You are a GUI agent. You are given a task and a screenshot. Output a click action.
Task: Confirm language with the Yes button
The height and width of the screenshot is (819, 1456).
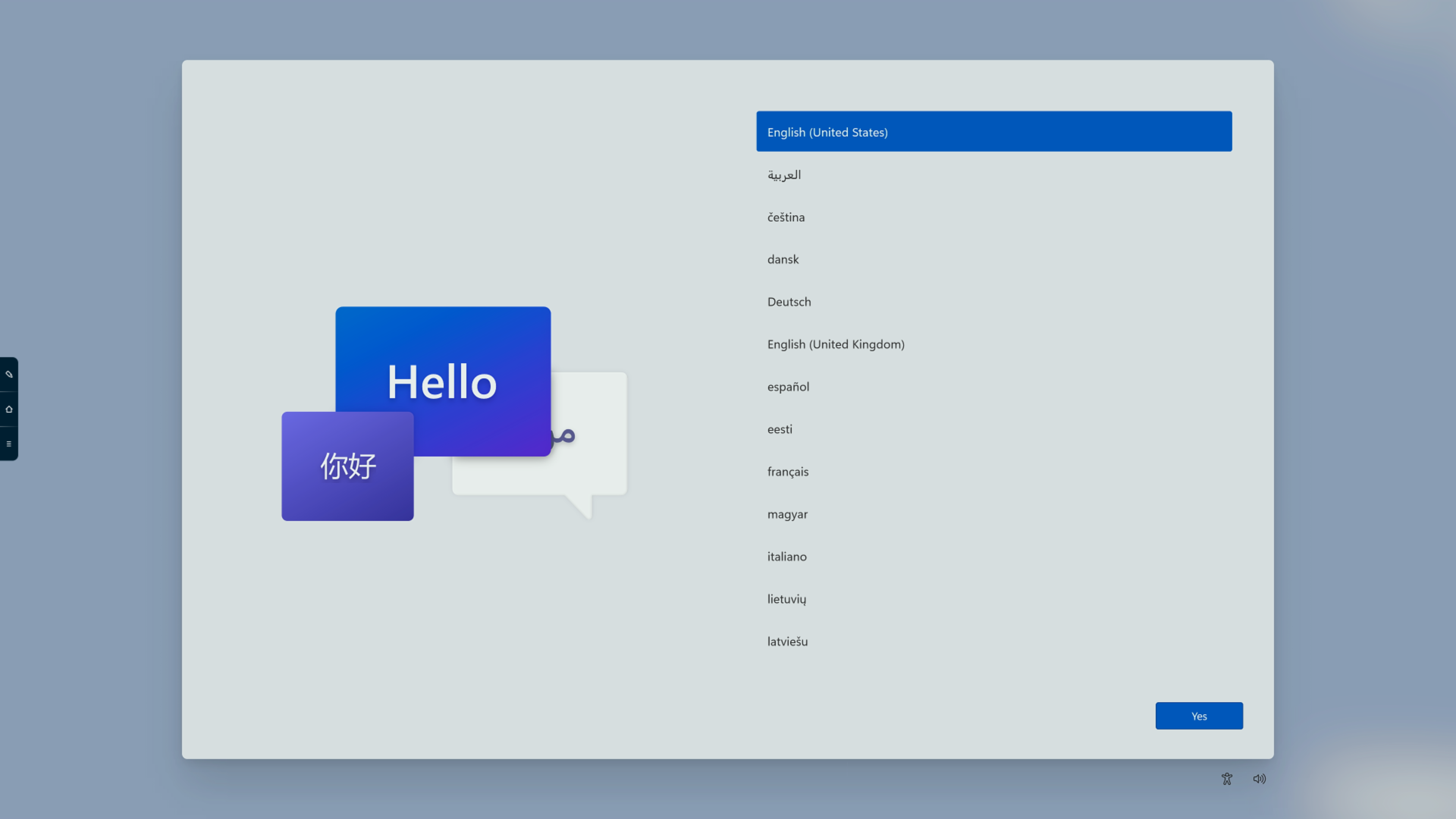[1199, 716]
